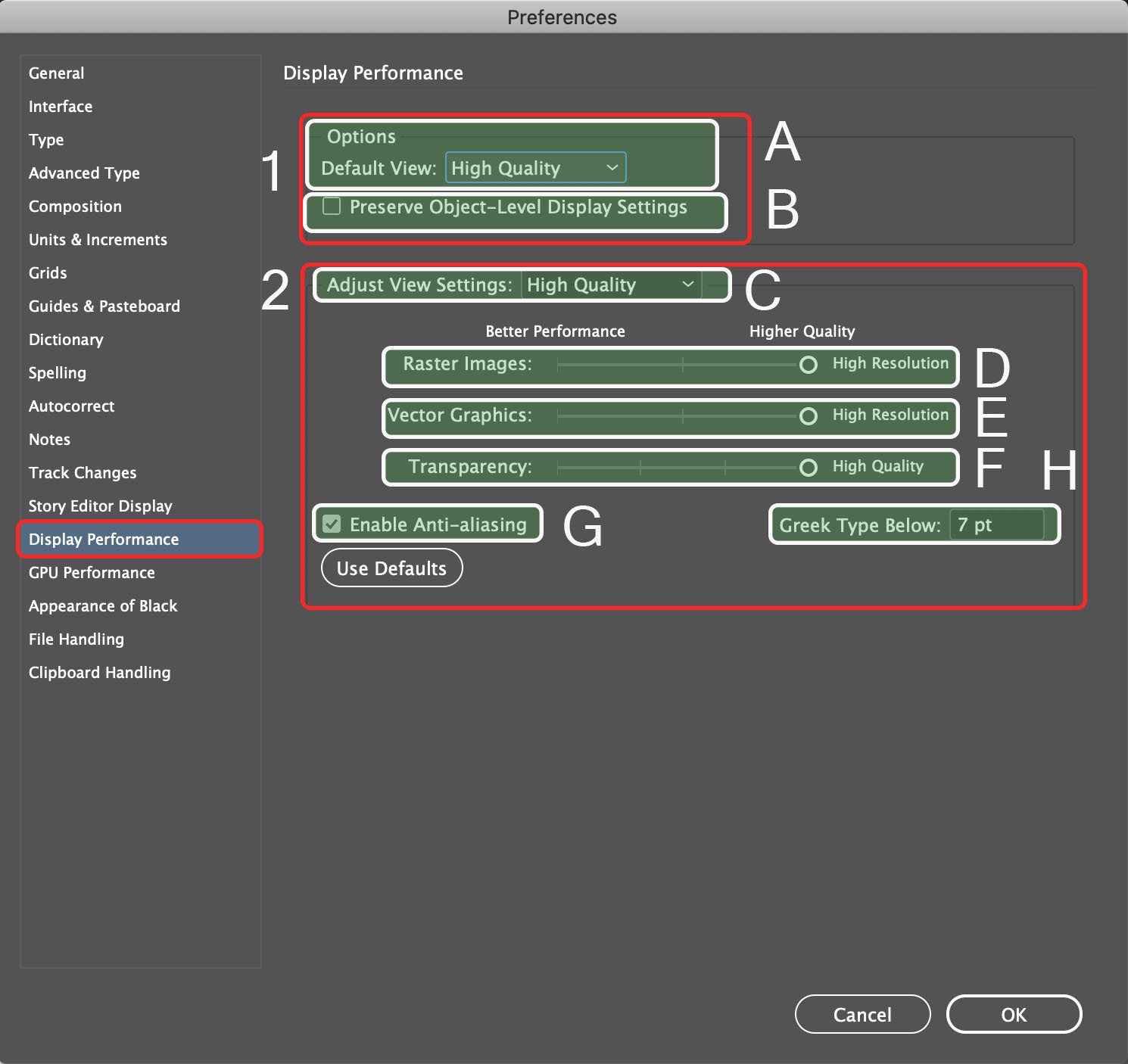Click the Transparency slider handle
This screenshot has height=1064, width=1128.
click(809, 468)
